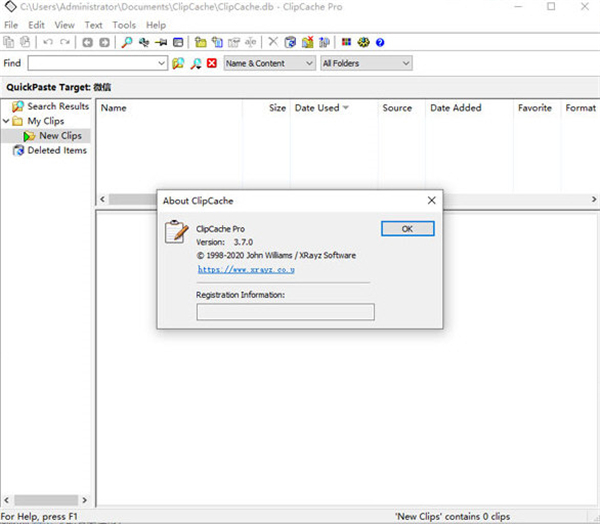This screenshot has width=600, height=524.
Task: Open the Help menu
Action: [156, 24]
